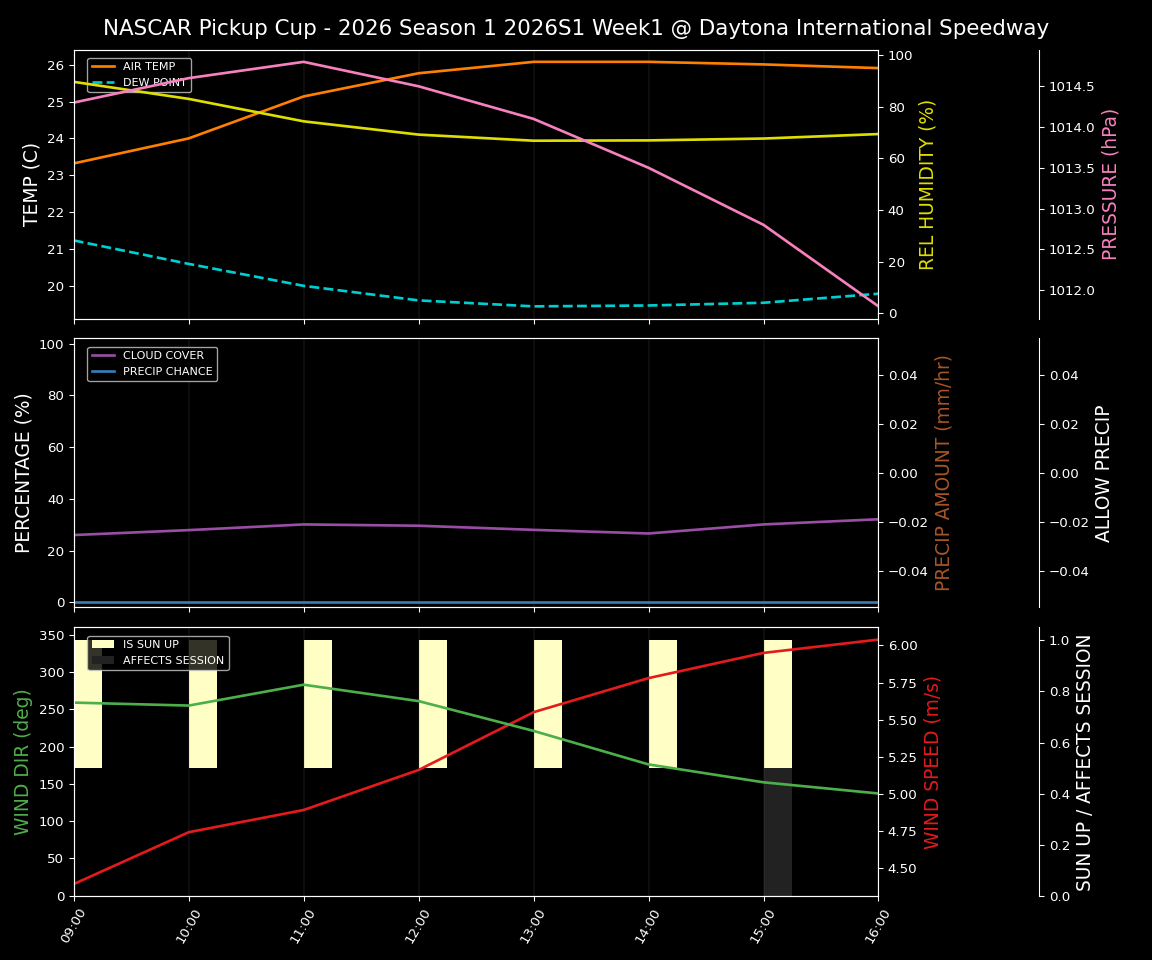The width and height of the screenshot is (1152, 960).
Task: Toggle the PRECIP CHANCE legend entry
Action: click(x=165, y=370)
